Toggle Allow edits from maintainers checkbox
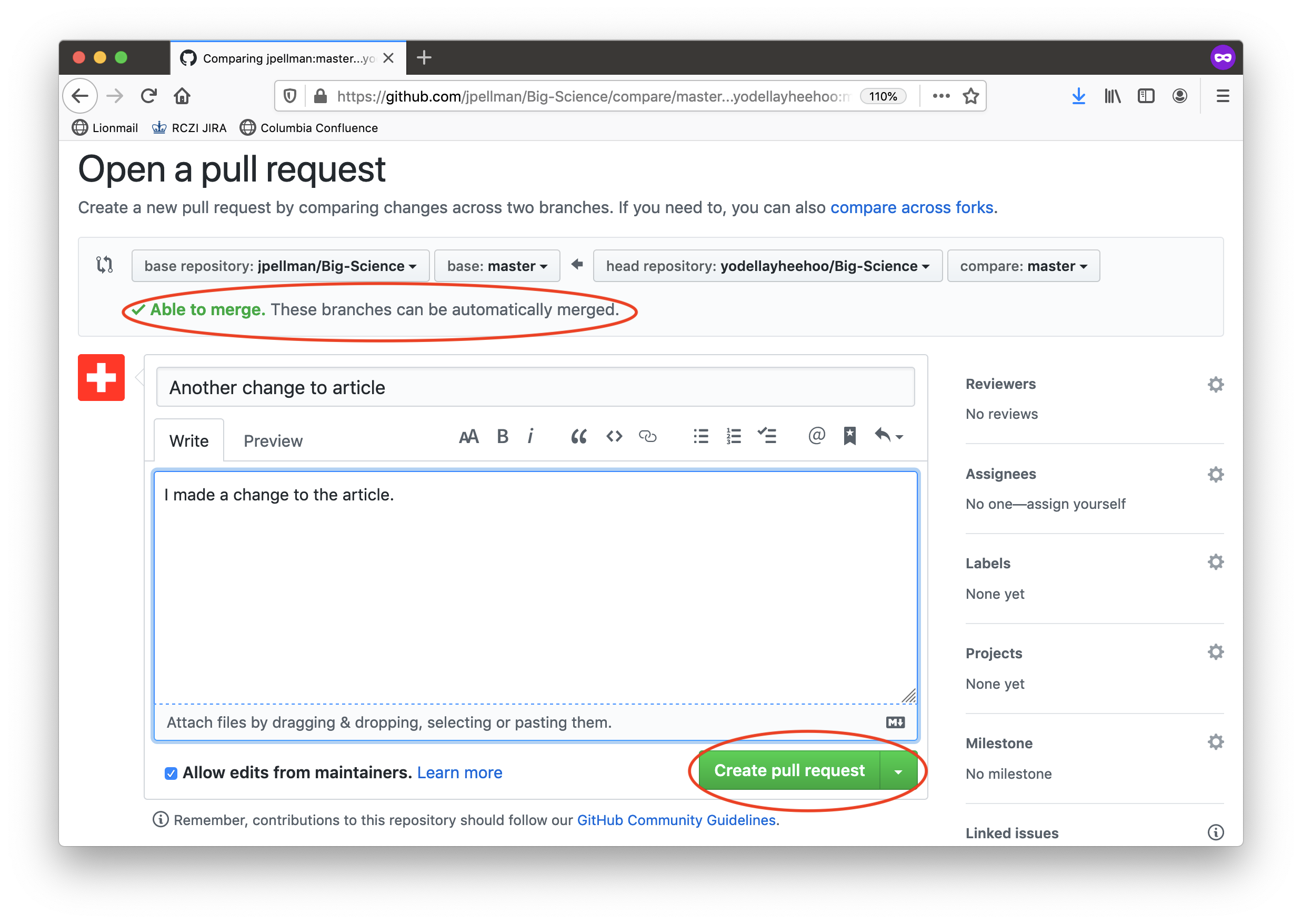Screen dimensions: 1302x924 tap(172, 772)
